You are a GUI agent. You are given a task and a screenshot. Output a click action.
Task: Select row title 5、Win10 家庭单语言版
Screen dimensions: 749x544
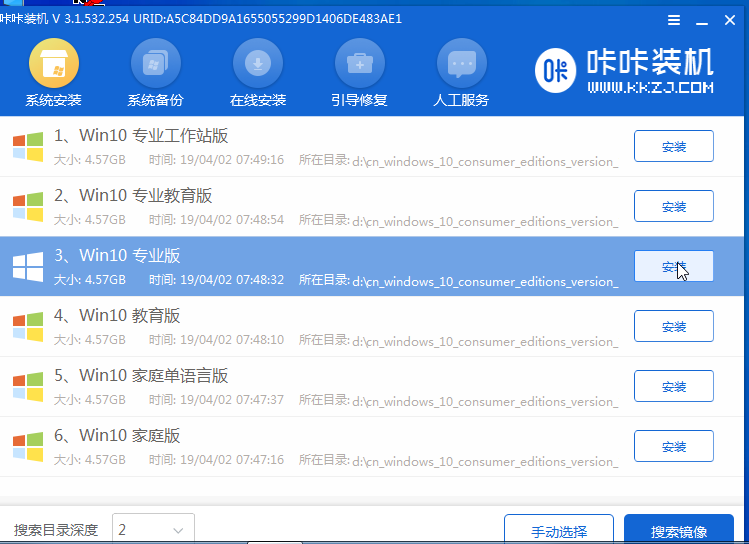pos(141,376)
